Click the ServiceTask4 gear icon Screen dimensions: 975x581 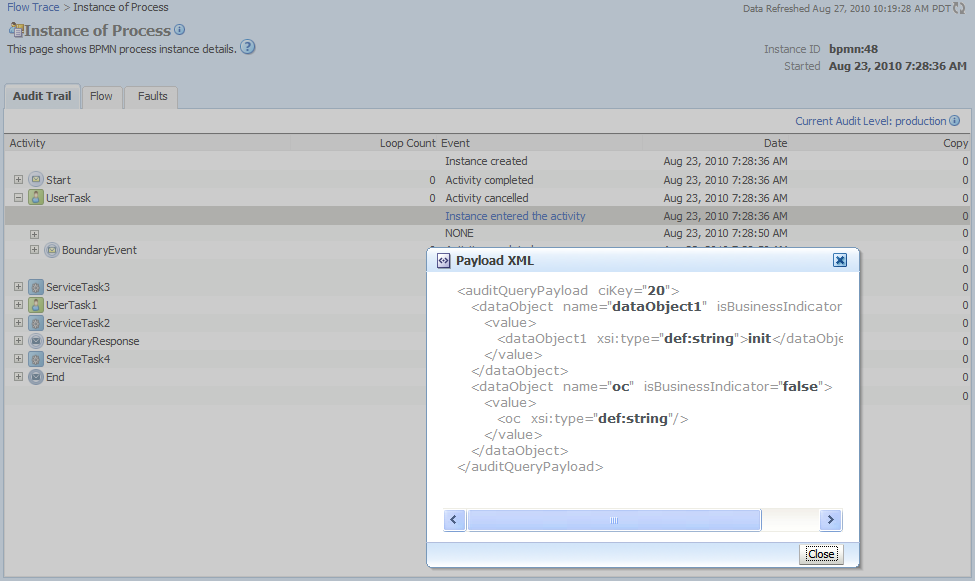[x=35, y=359]
